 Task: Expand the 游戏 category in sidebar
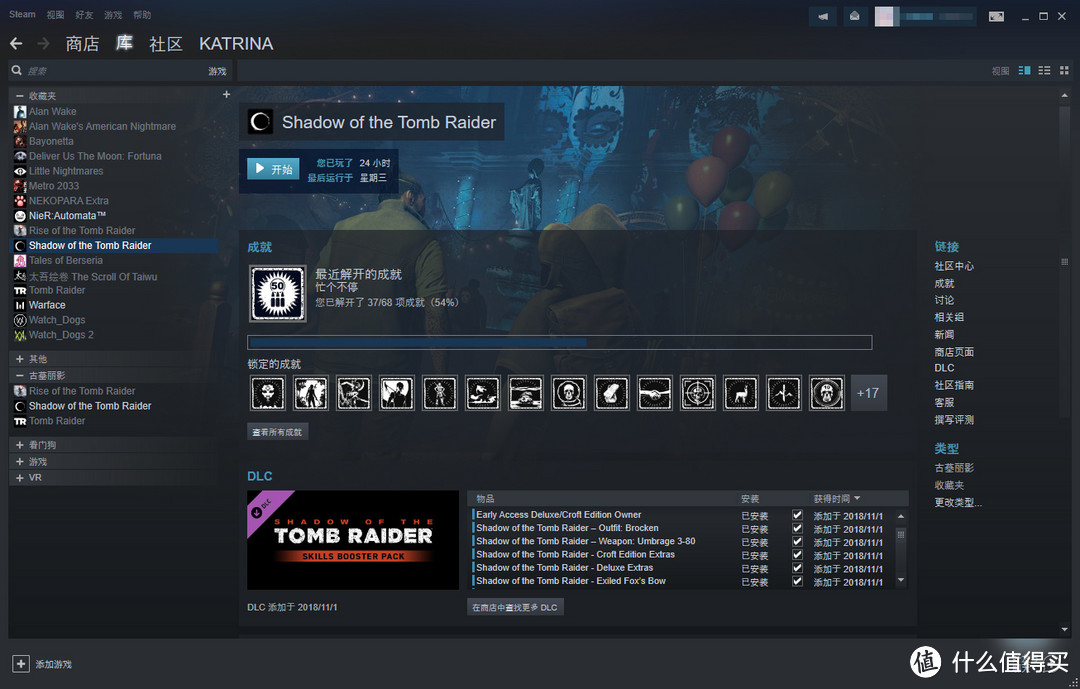[19, 462]
